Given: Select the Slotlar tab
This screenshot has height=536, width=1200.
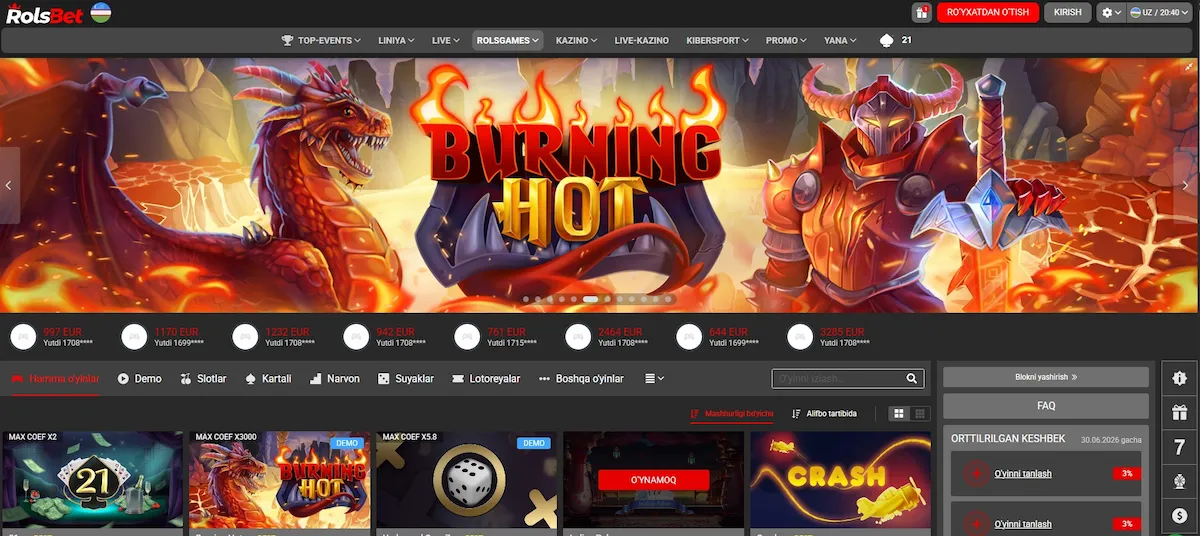Looking at the screenshot, I should click(x=203, y=379).
